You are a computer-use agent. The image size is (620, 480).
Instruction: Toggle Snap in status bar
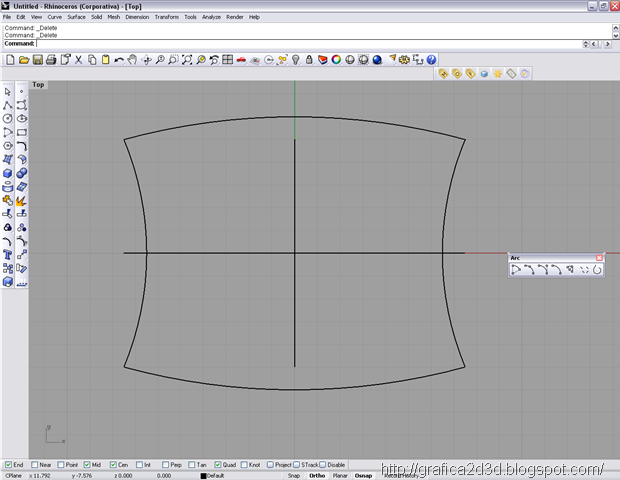[x=294, y=476]
